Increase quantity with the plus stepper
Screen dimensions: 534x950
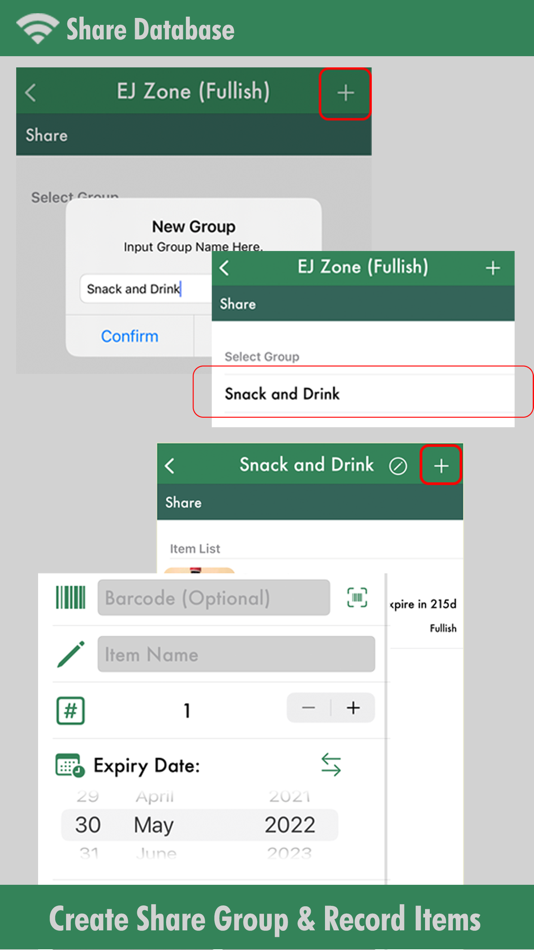coord(353,708)
